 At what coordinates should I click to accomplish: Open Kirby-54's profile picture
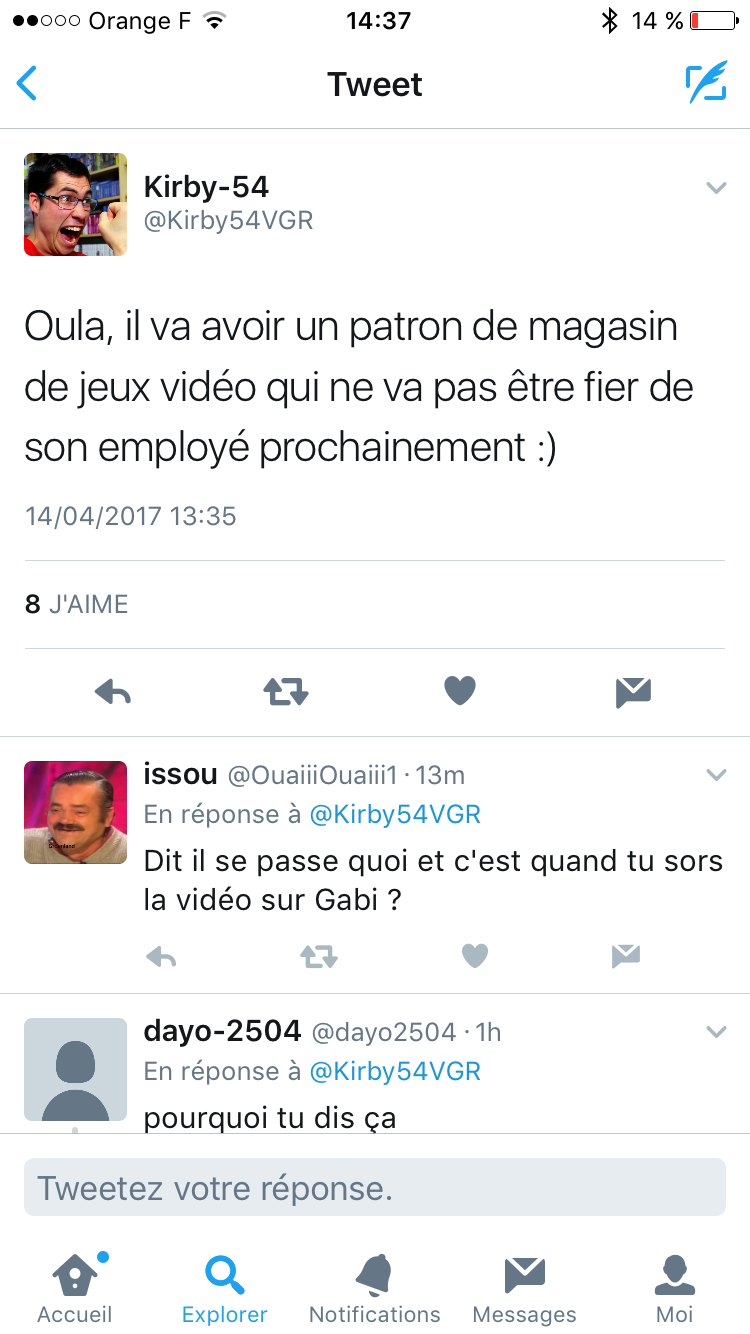click(76, 204)
